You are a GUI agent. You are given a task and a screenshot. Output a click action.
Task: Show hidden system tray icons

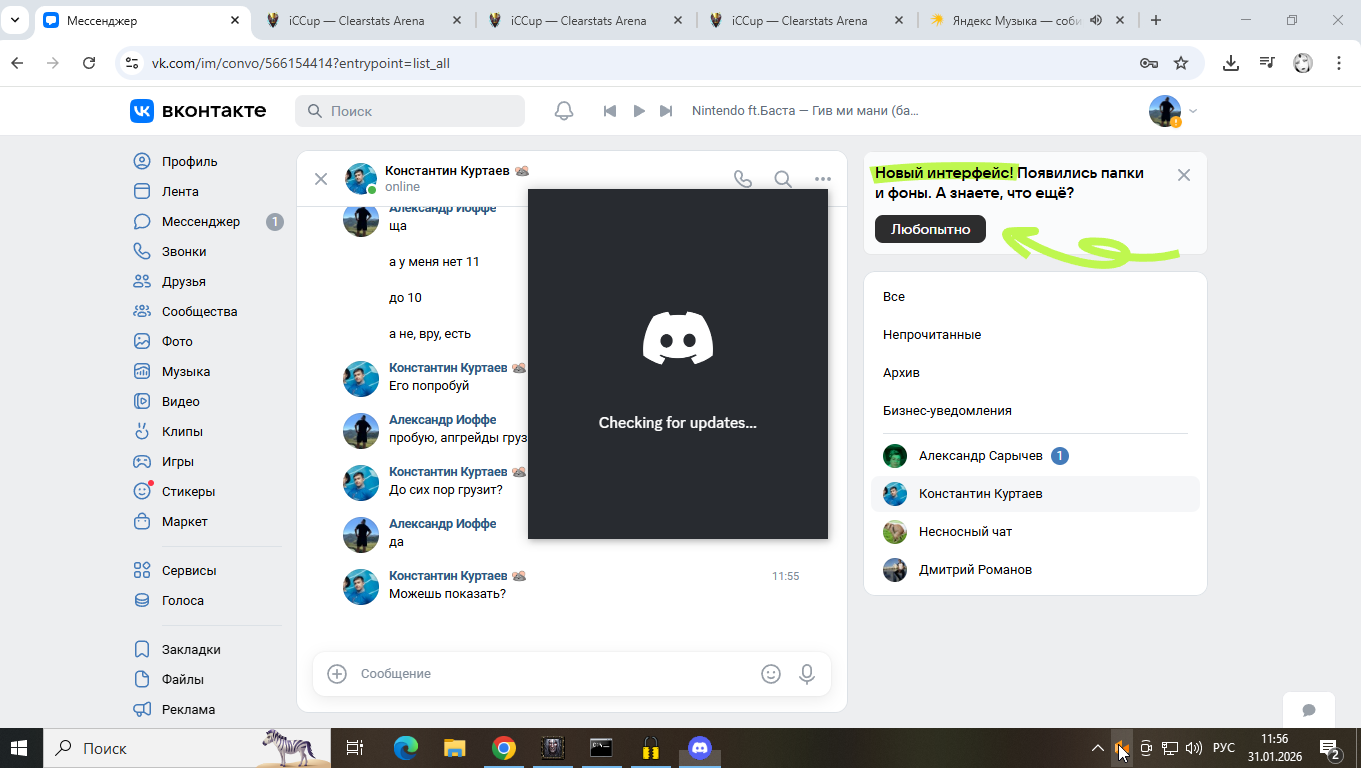1098,748
